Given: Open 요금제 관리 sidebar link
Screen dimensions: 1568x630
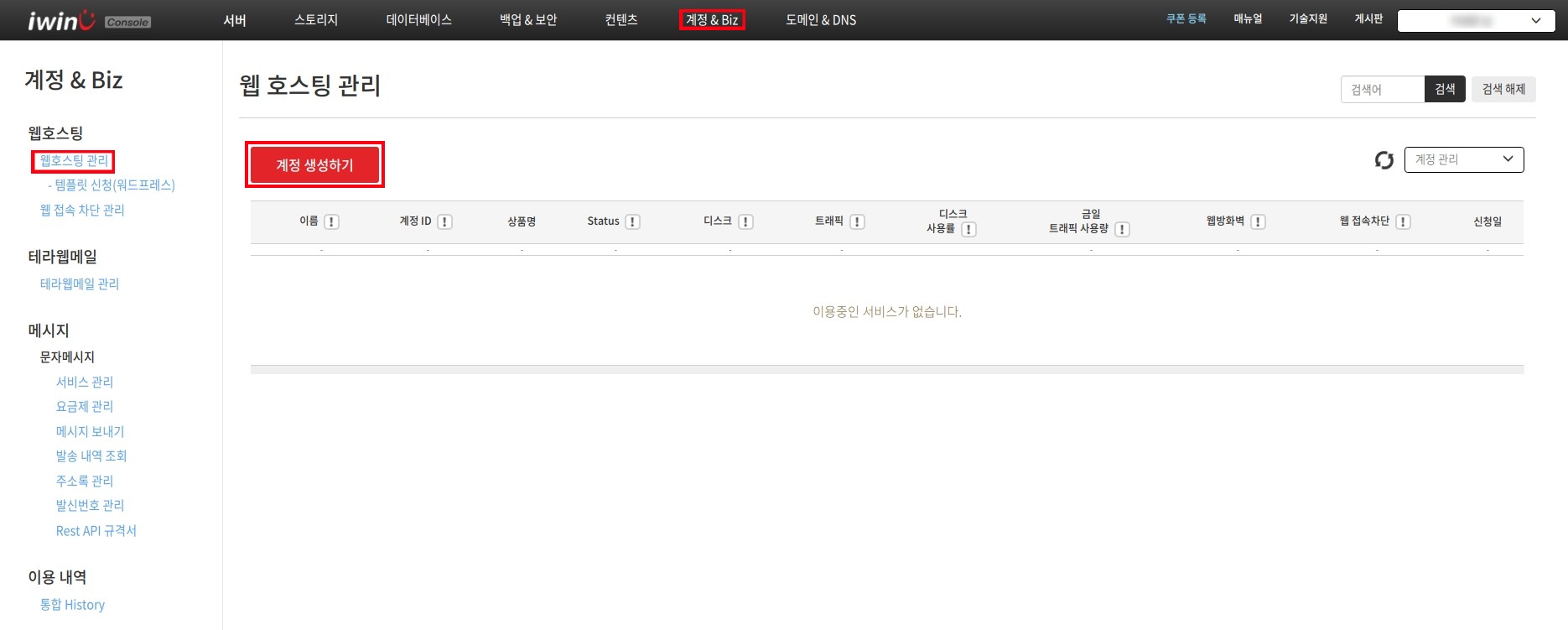Looking at the screenshot, I should point(85,407).
